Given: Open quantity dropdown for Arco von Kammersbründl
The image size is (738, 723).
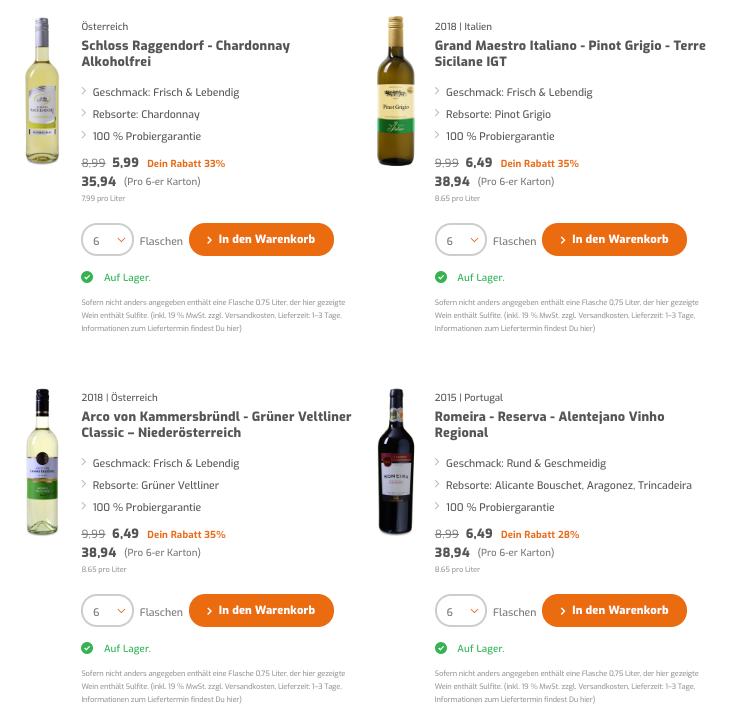Looking at the screenshot, I should 106,612.
